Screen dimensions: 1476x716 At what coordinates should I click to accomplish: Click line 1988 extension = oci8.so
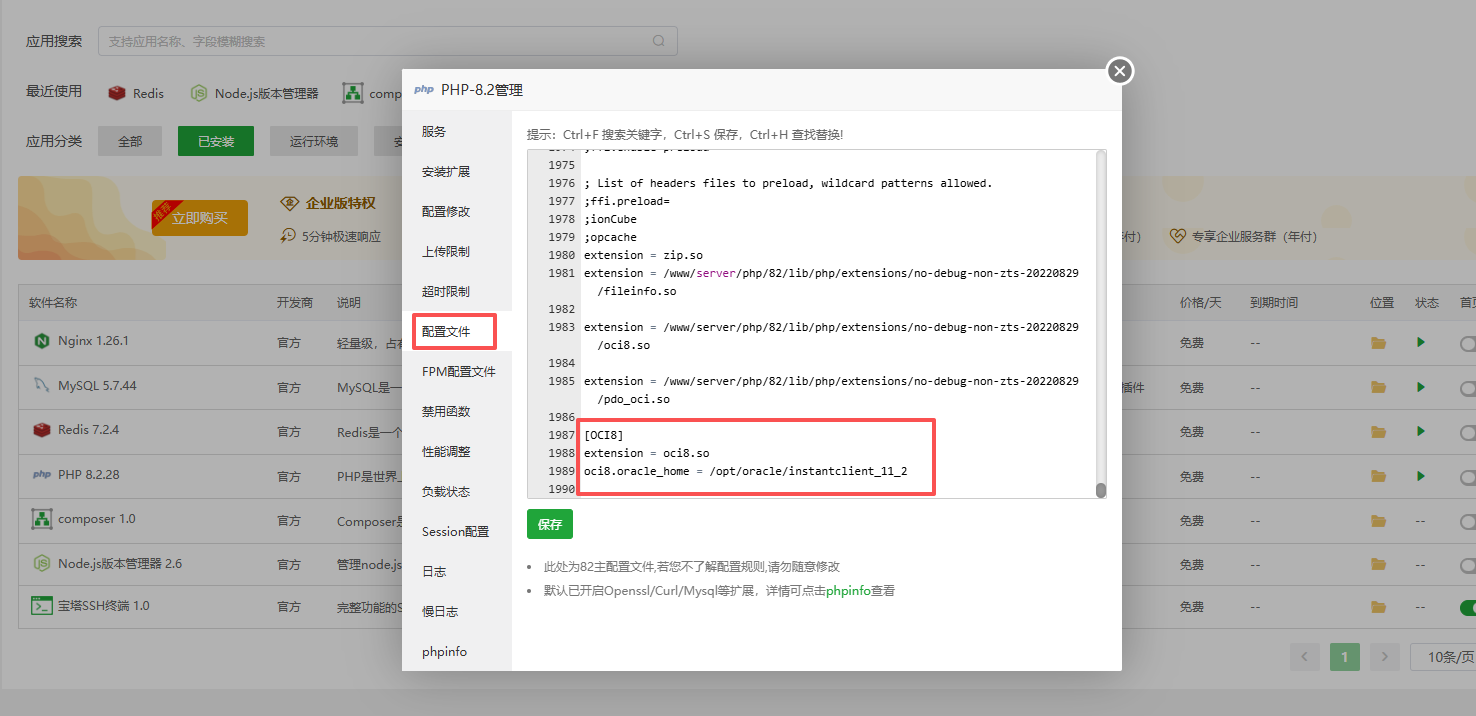[646, 453]
